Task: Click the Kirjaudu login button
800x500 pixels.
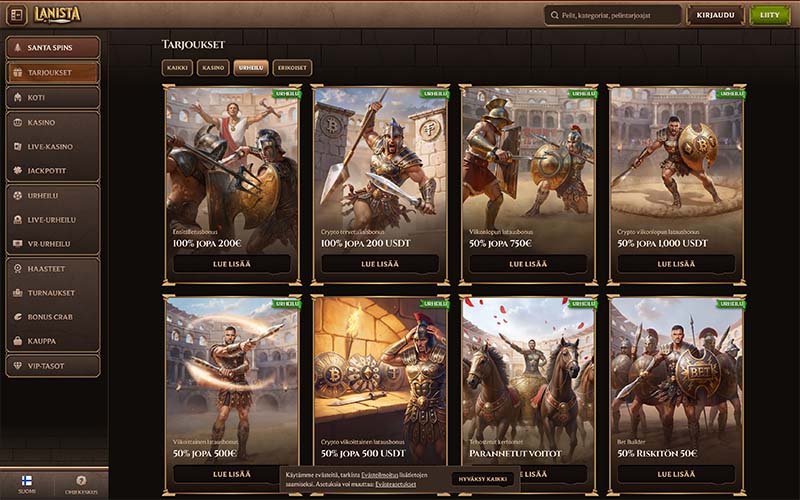Action: click(x=715, y=15)
